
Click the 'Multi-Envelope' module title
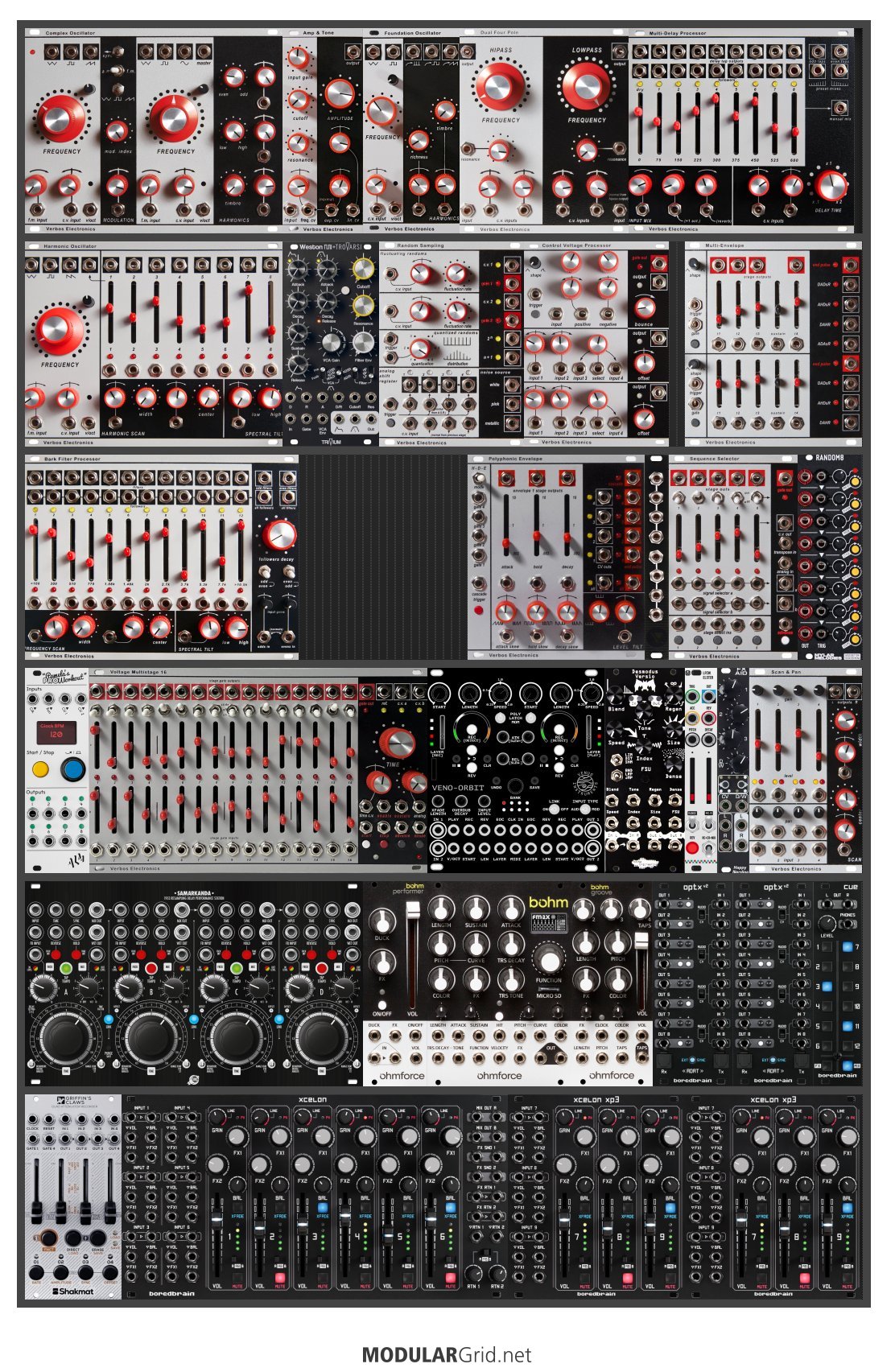724,245
